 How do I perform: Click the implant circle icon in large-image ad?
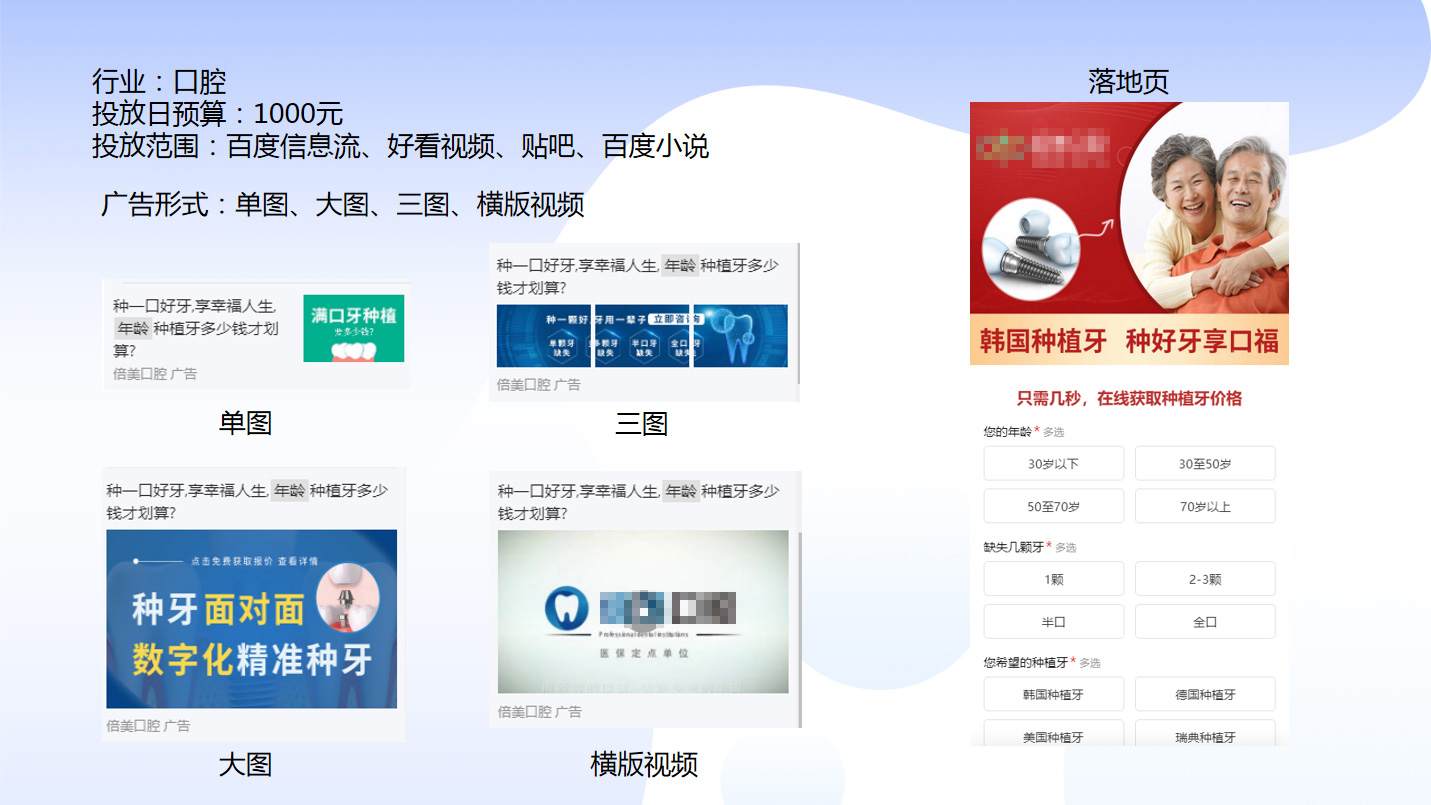(347, 598)
